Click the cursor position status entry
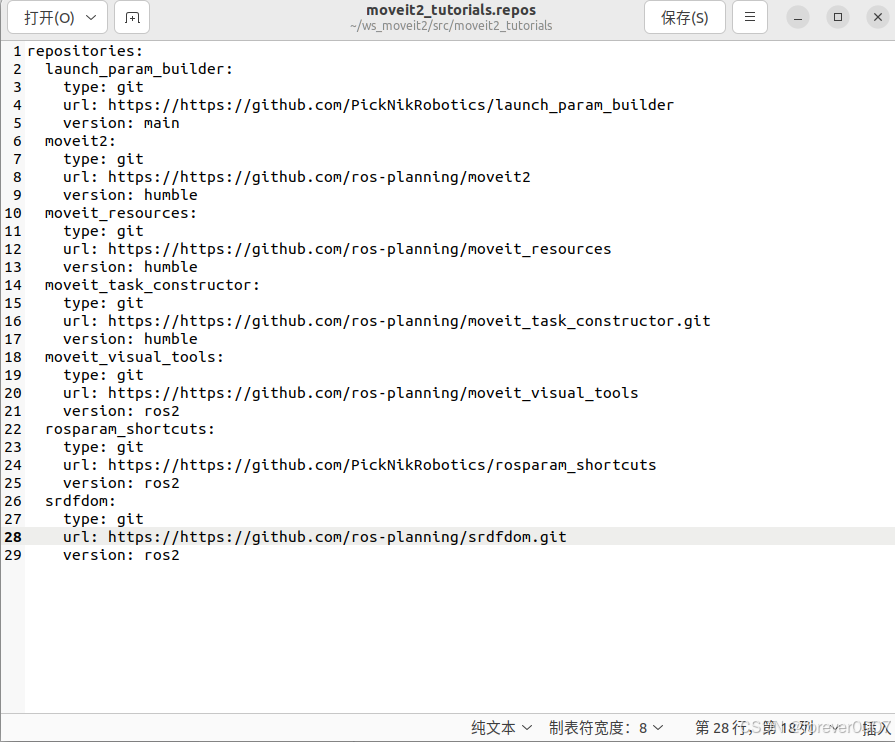Image resolution: width=895 pixels, height=742 pixels. 755,728
